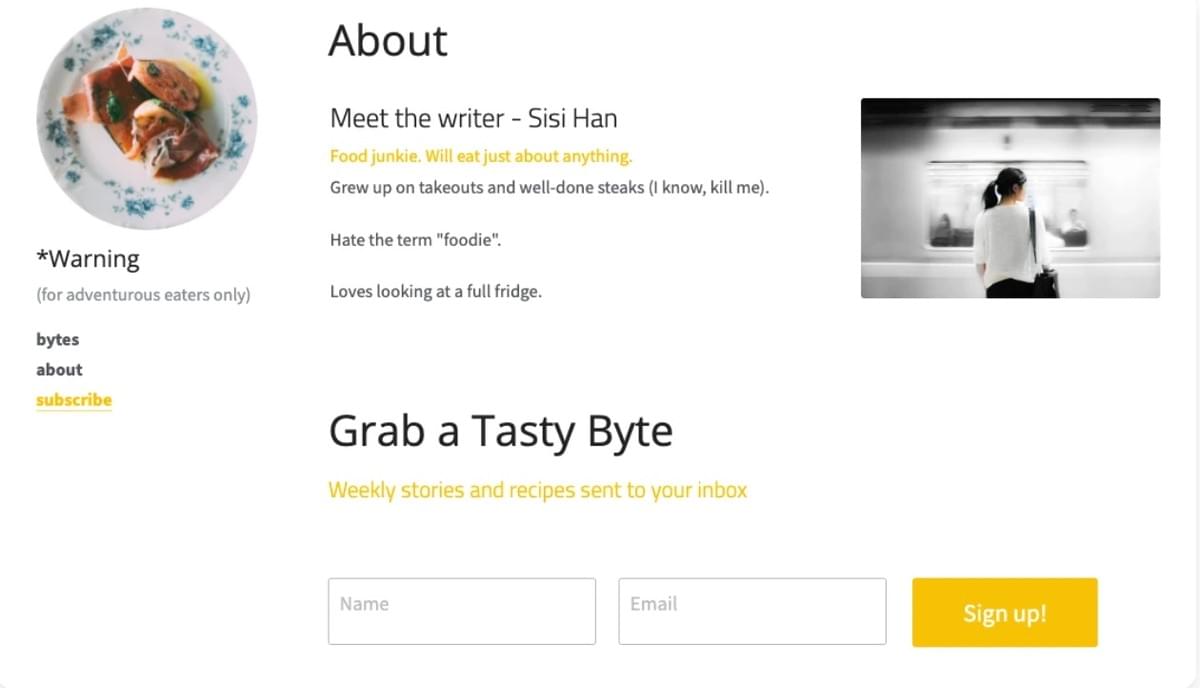Click the plate of food logo image
The image size is (1200, 688).
(146, 120)
